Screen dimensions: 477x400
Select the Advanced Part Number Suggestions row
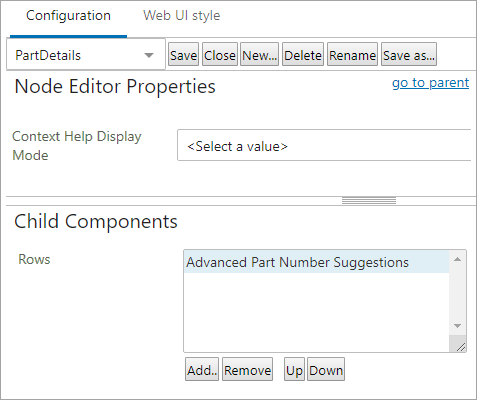point(316,262)
